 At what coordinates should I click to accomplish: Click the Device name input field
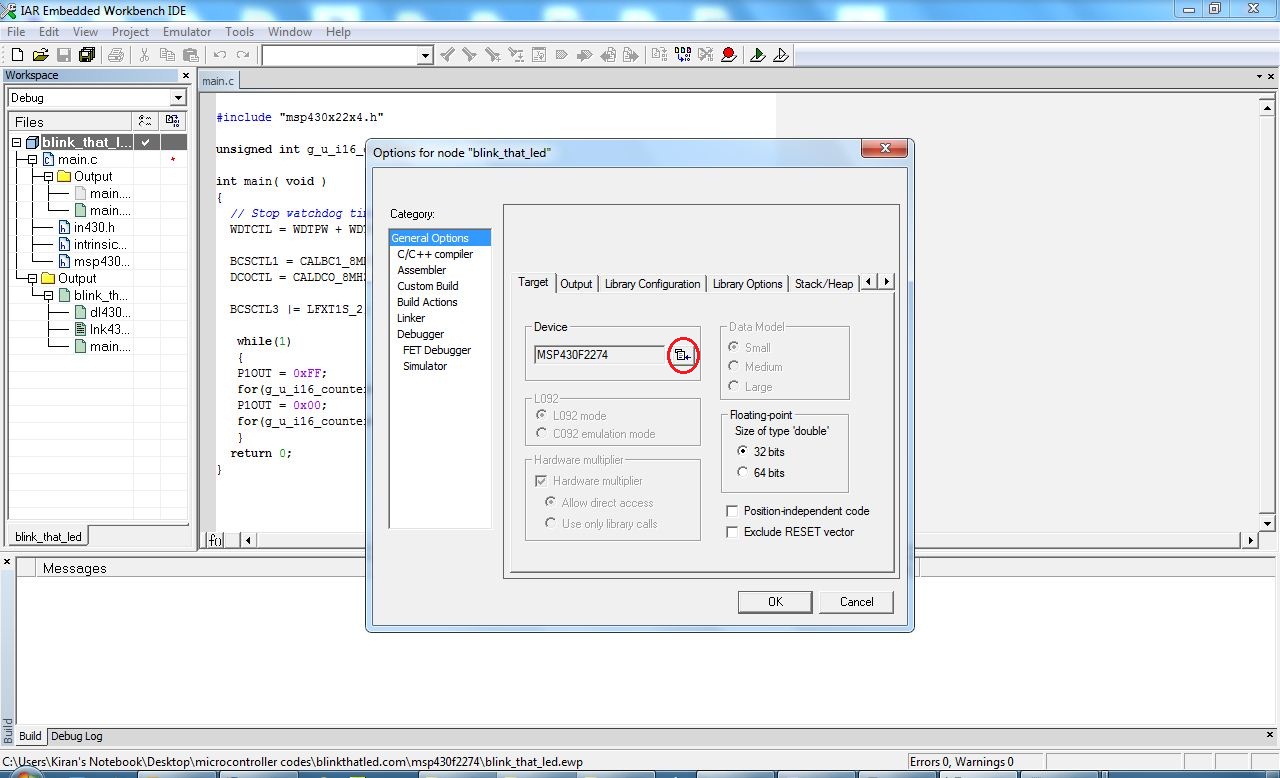click(600, 355)
